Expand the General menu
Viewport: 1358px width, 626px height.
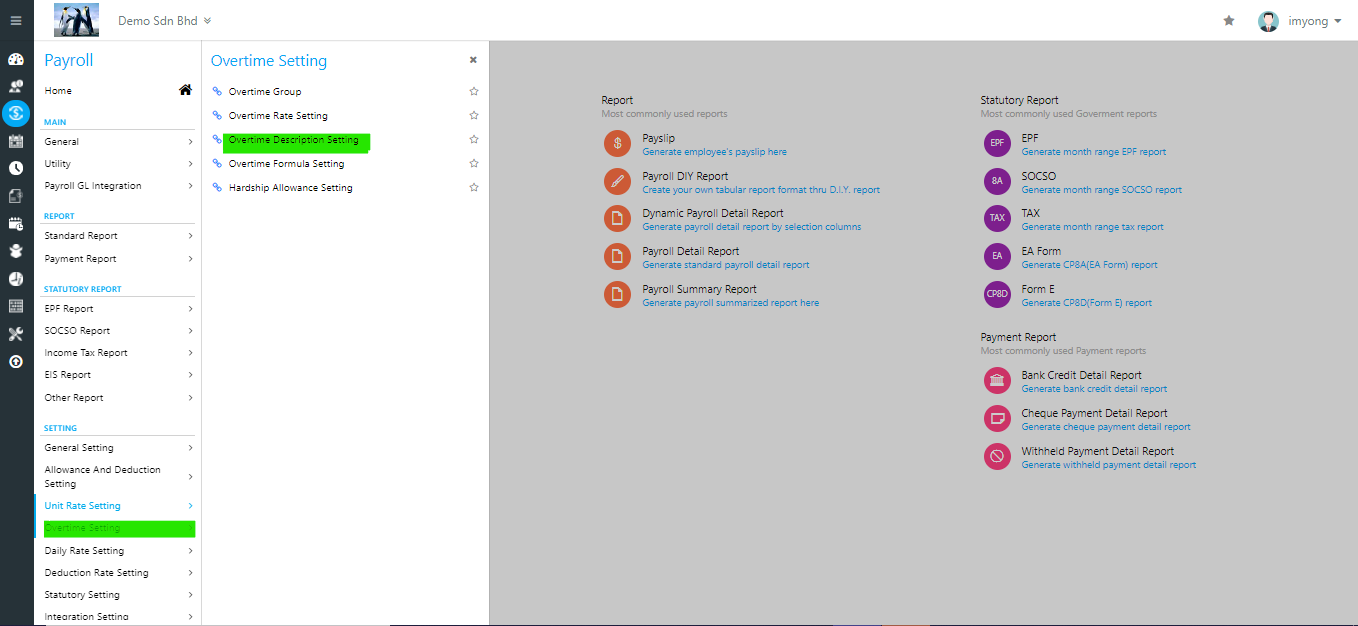point(118,142)
